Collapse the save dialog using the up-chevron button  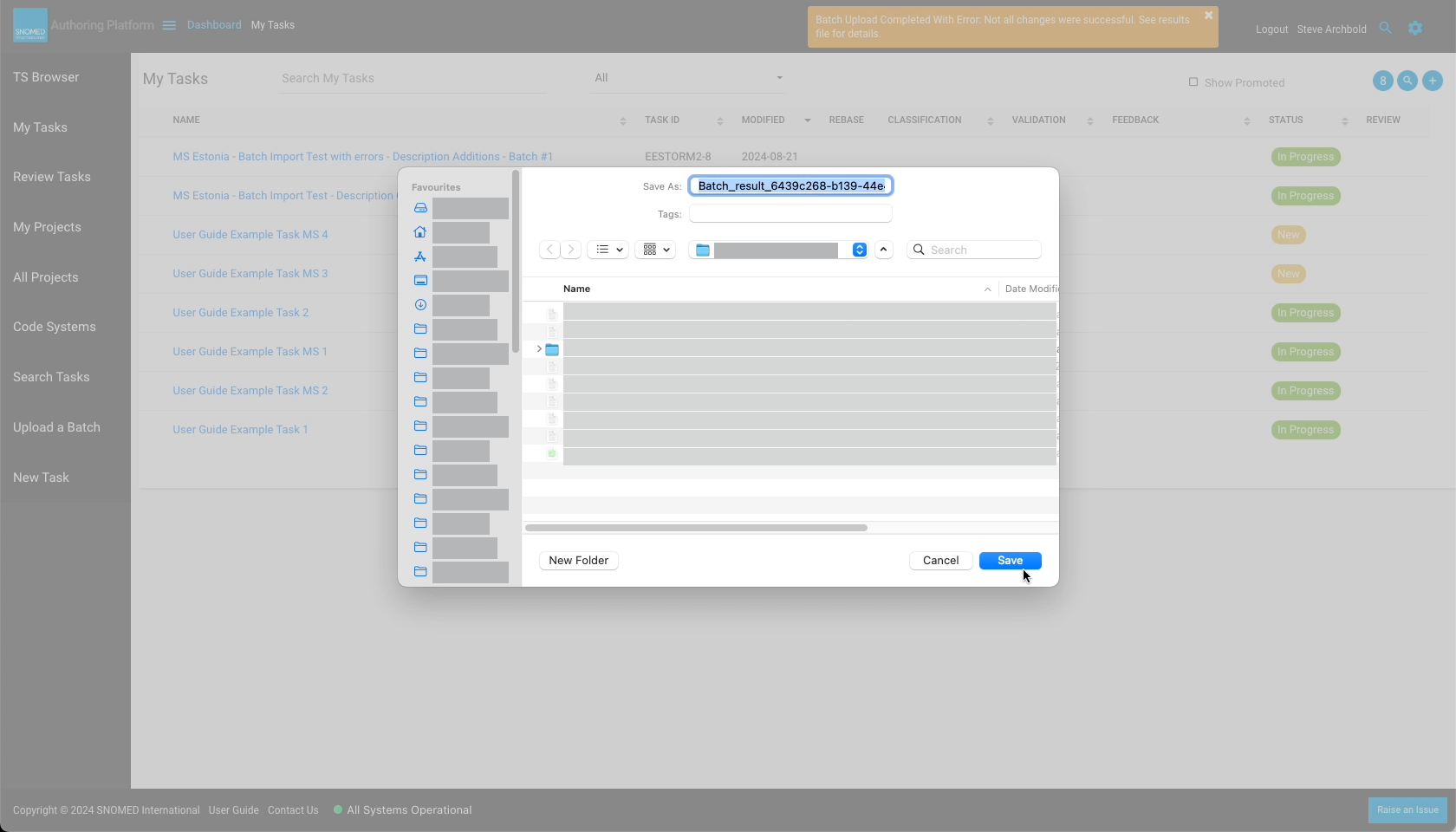coord(883,250)
